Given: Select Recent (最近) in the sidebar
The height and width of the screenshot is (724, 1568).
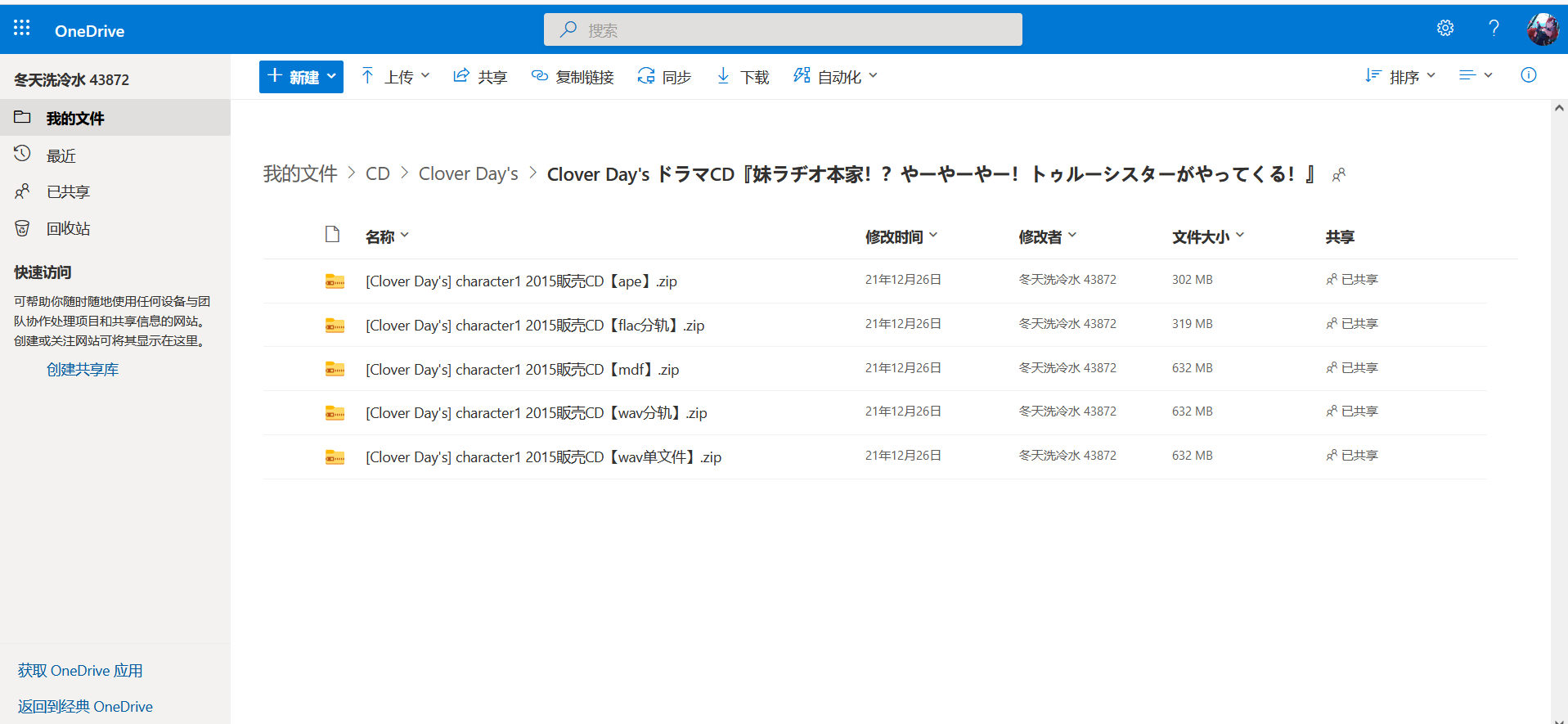Looking at the screenshot, I should tap(61, 155).
